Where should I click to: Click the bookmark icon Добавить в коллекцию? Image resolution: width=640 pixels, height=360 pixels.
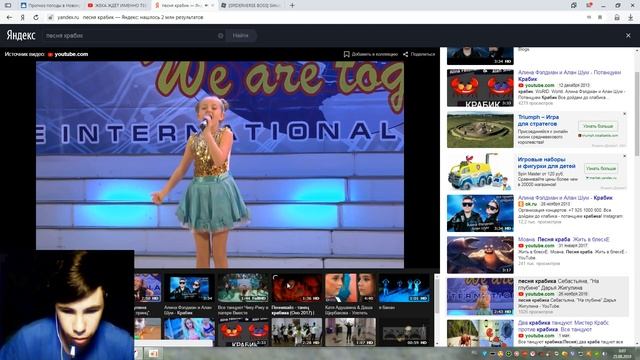[x=347, y=54]
